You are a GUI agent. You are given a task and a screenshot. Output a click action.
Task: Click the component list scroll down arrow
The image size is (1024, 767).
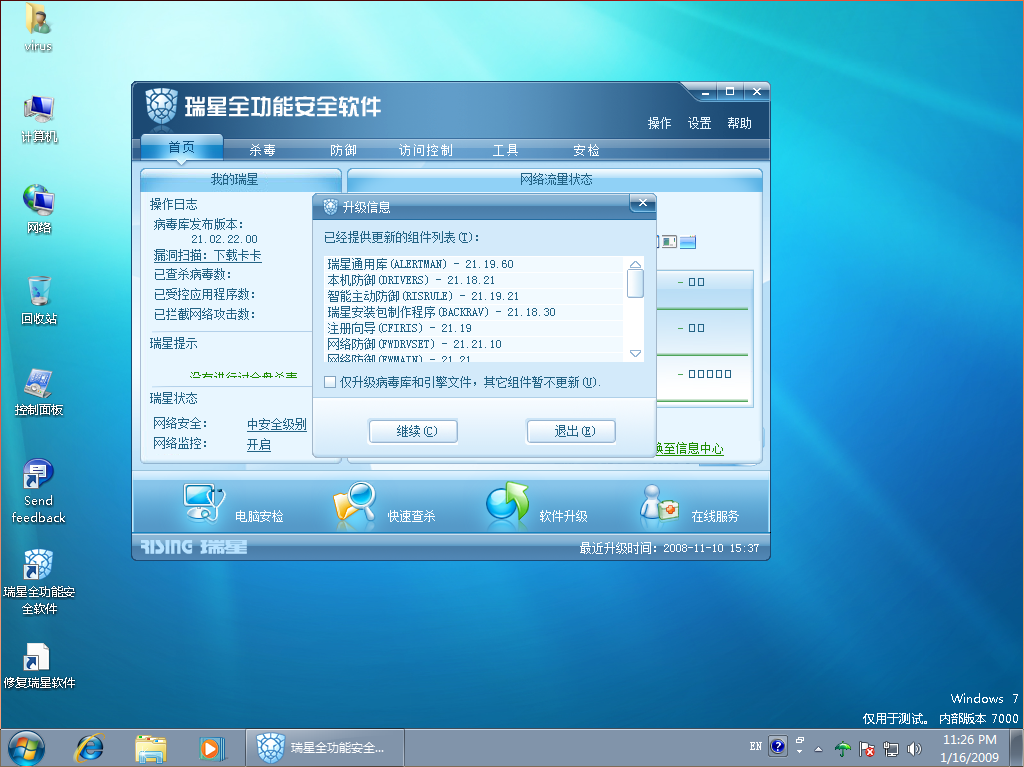635,353
